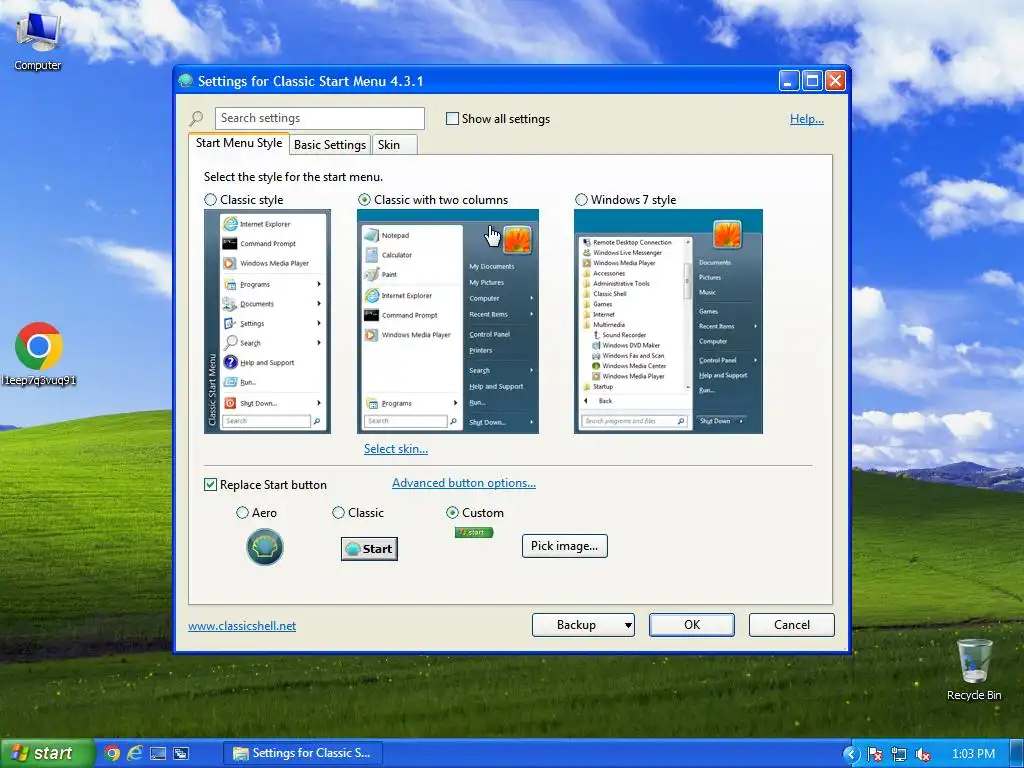
Task: Click the switch windows quick launch icon
Action: pos(181,753)
